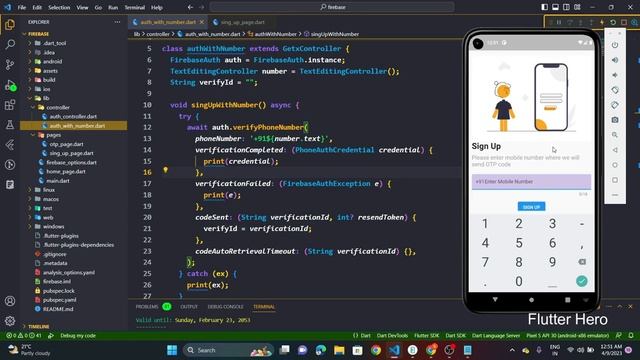Click the emulator screenshot camera button
Screen dimensions: 640x360
615,120
